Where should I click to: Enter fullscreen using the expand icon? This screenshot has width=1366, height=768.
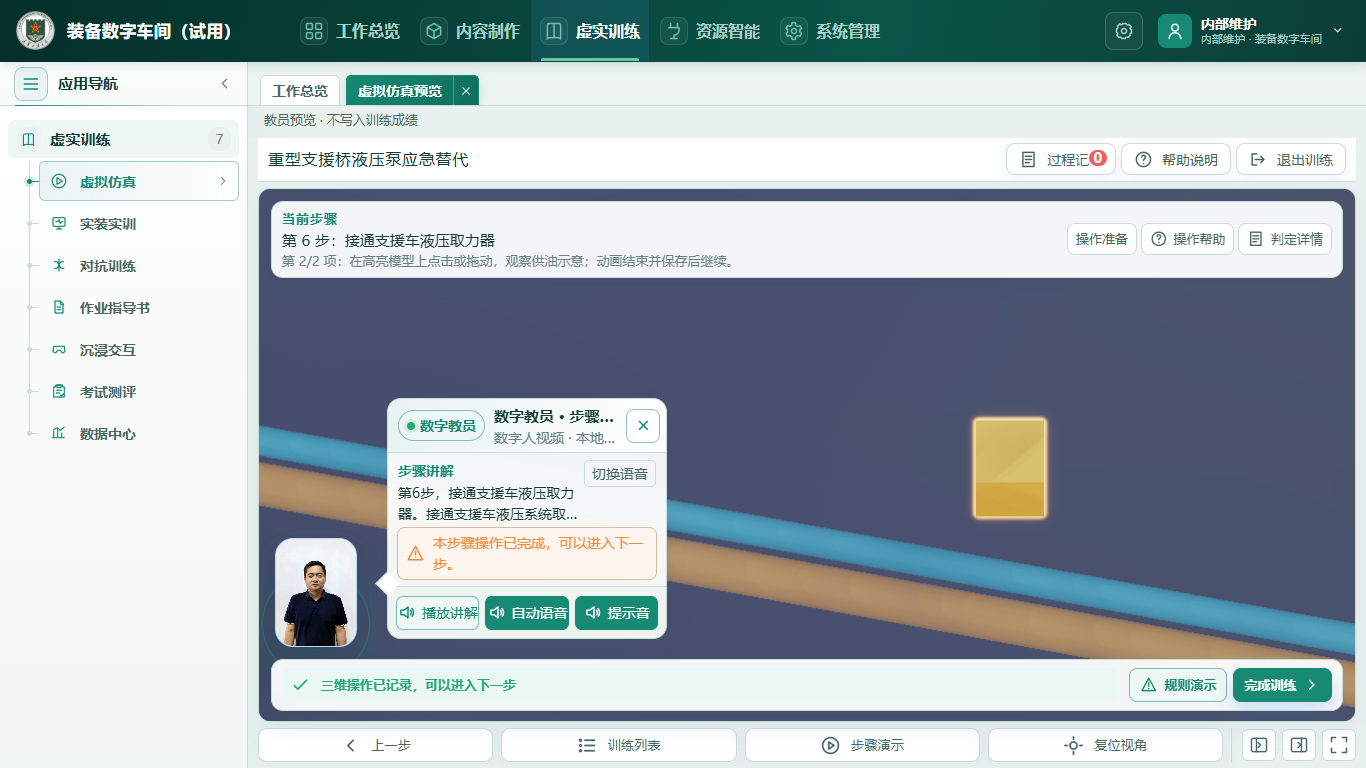click(1338, 745)
